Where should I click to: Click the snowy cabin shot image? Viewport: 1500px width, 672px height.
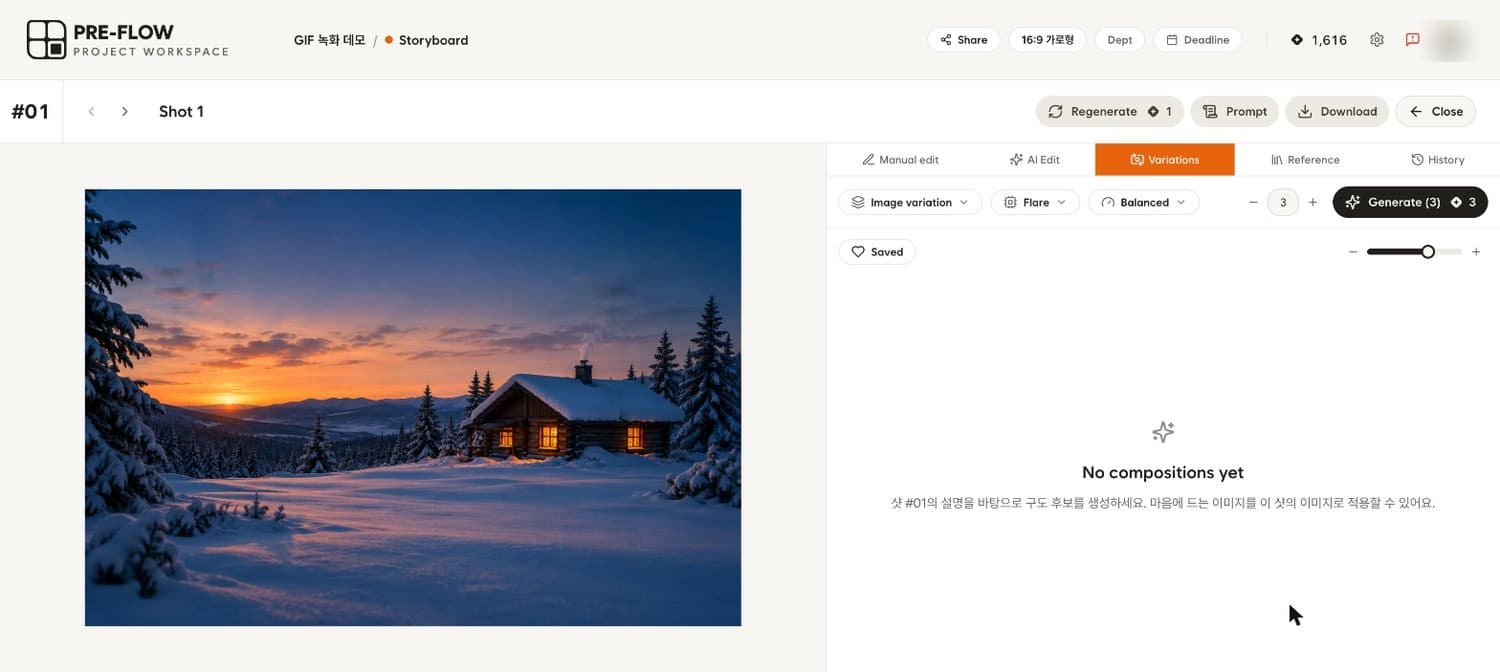point(413,407)
